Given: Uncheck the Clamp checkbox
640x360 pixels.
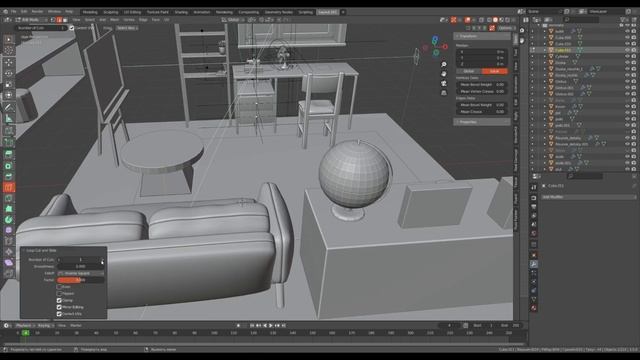Looking at the screenshot, I should point(59,300).
